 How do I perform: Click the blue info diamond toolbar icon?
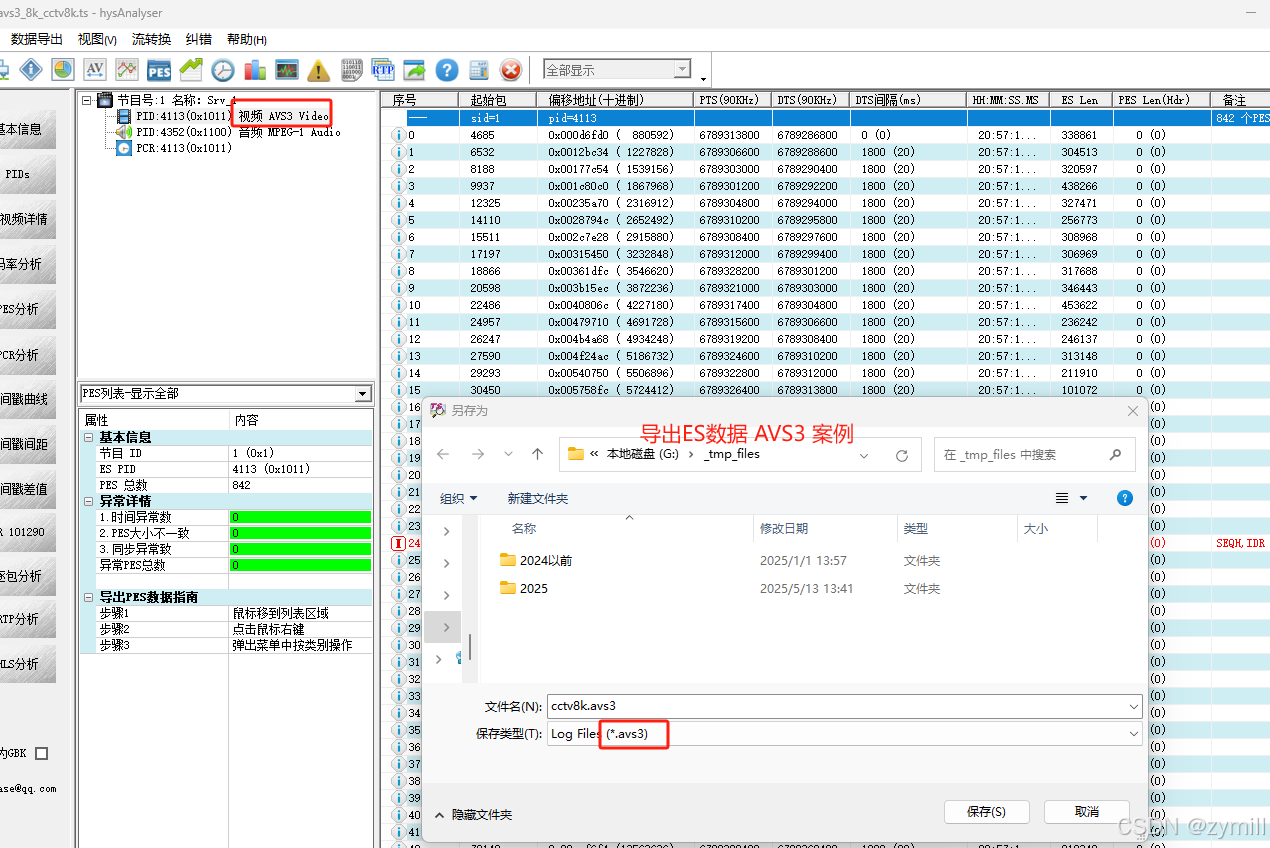pos(31,70)
